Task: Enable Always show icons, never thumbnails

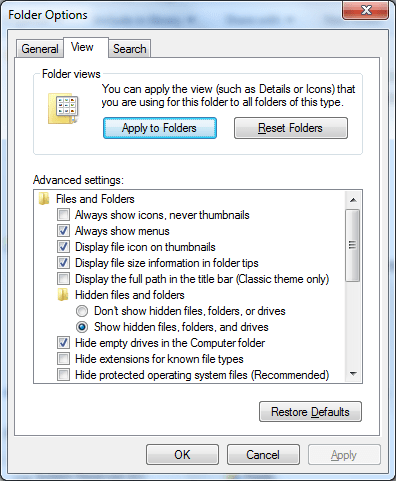Action: (63, 215)
